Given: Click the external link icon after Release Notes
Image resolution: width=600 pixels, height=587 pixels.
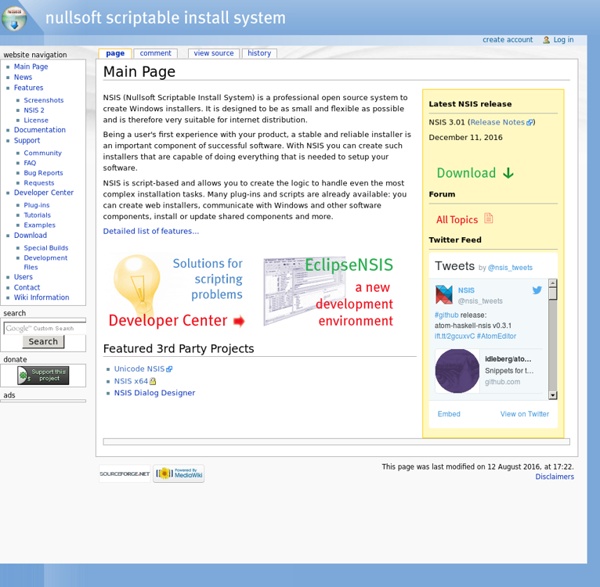Looking at the screenshot, I should coord(529,122).
